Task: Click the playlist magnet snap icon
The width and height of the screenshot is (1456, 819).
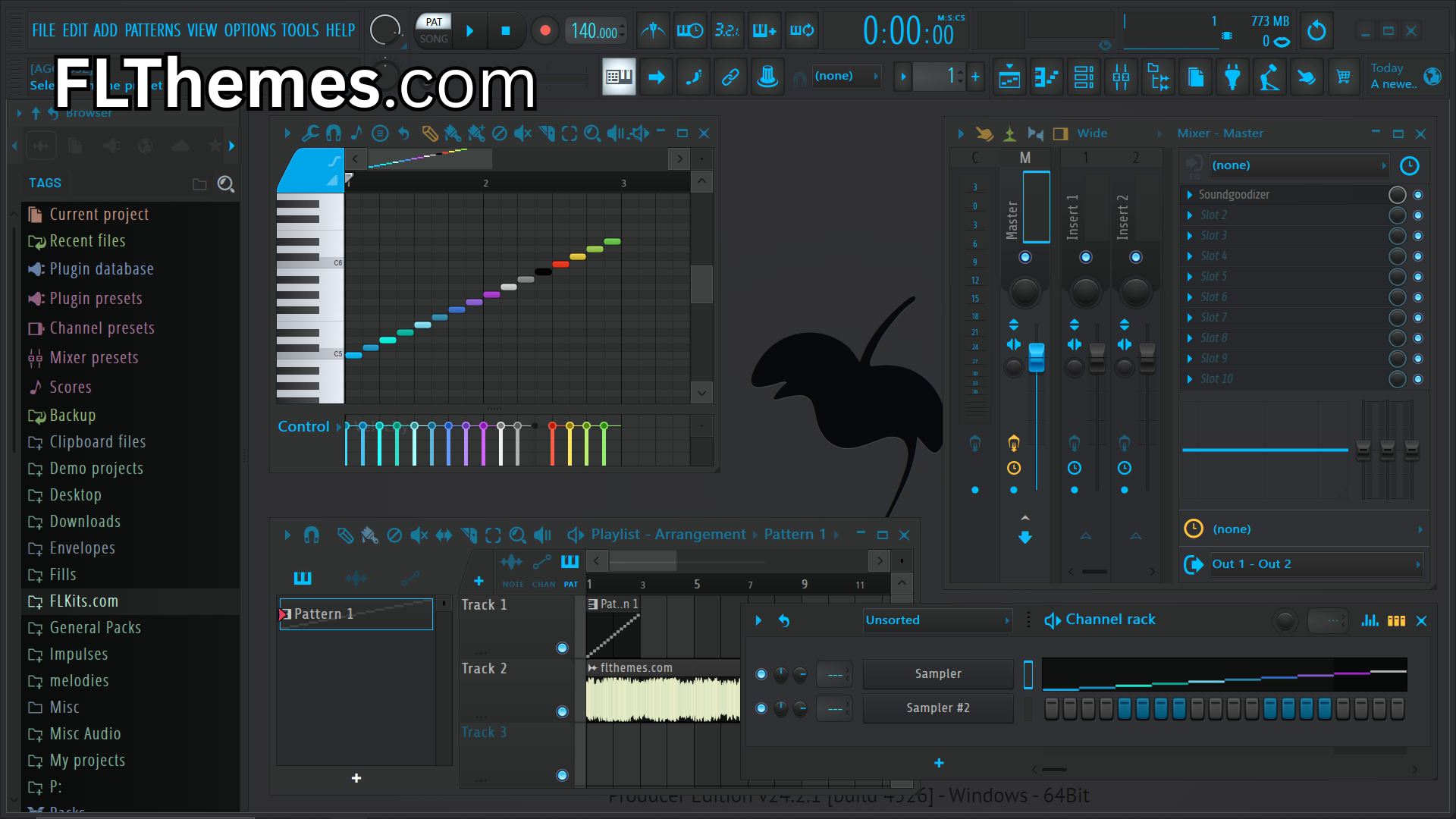Action: coord(311,535)
